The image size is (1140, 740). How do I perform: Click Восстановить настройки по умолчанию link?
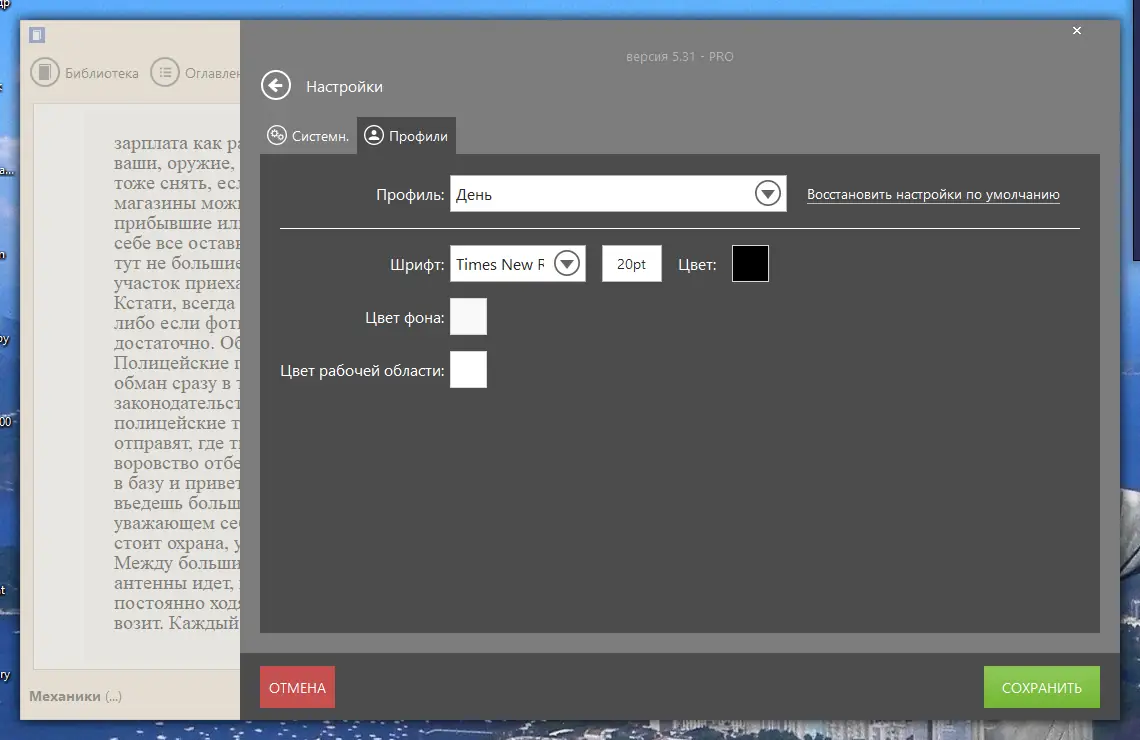pyautogui.click(x=933, y=194)
